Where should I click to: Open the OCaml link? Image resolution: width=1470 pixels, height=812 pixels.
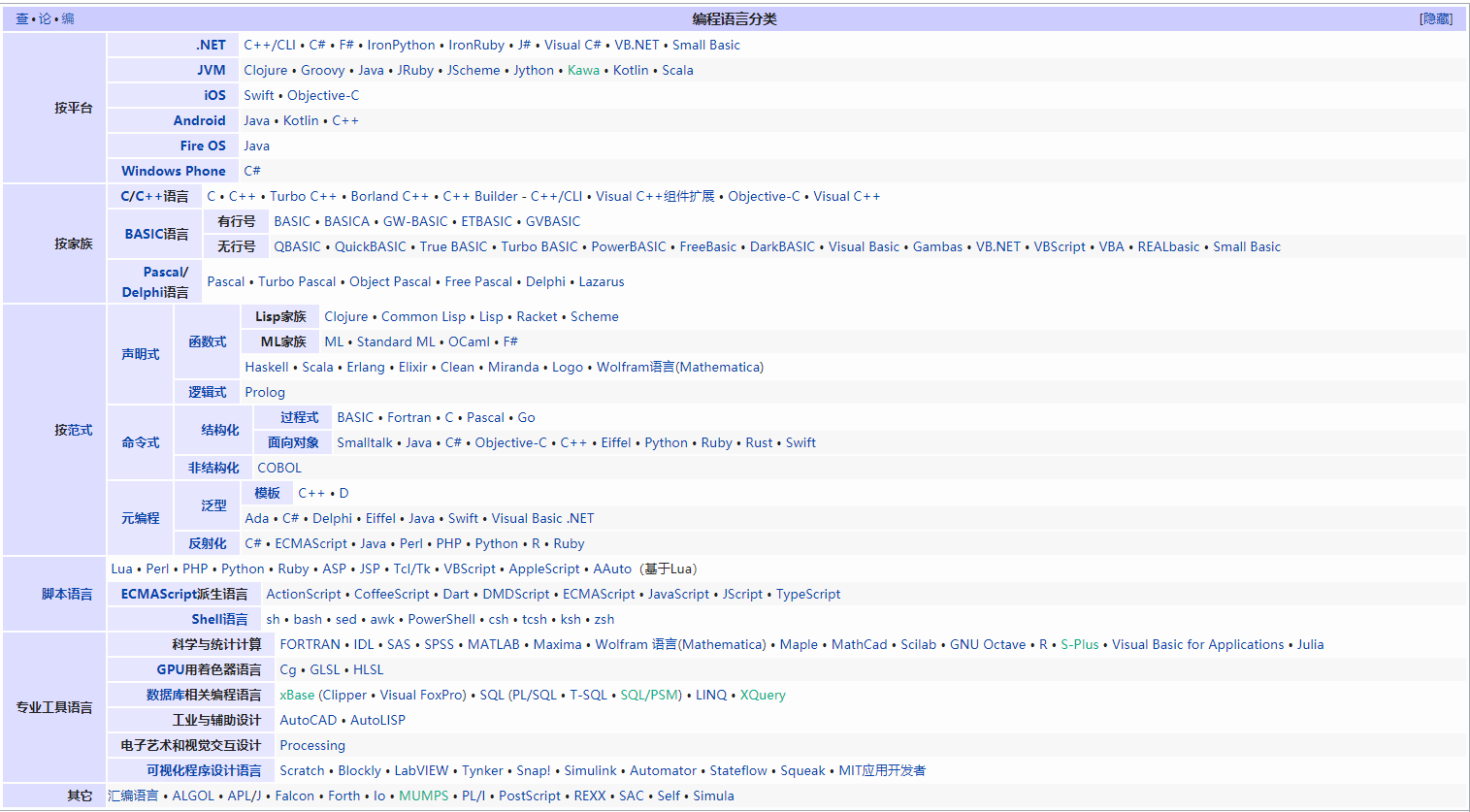pos(469,341)
